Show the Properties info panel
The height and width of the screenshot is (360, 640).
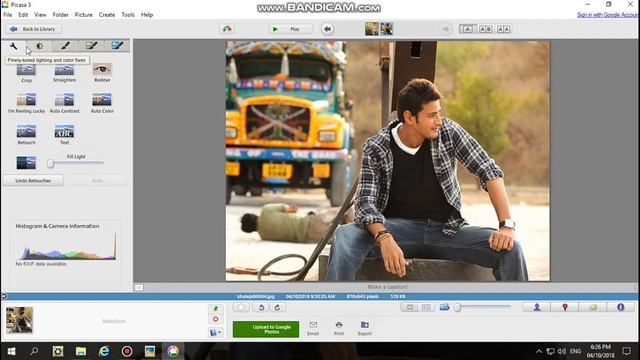620,307
